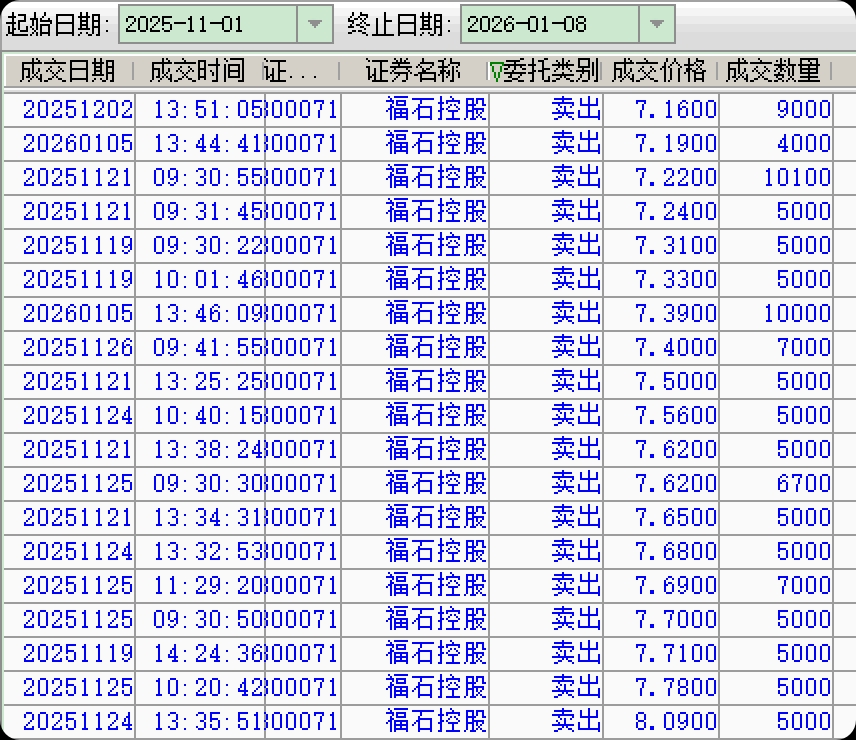Select quantity cell 10000

pyautogui.click(x=776, y=313)
